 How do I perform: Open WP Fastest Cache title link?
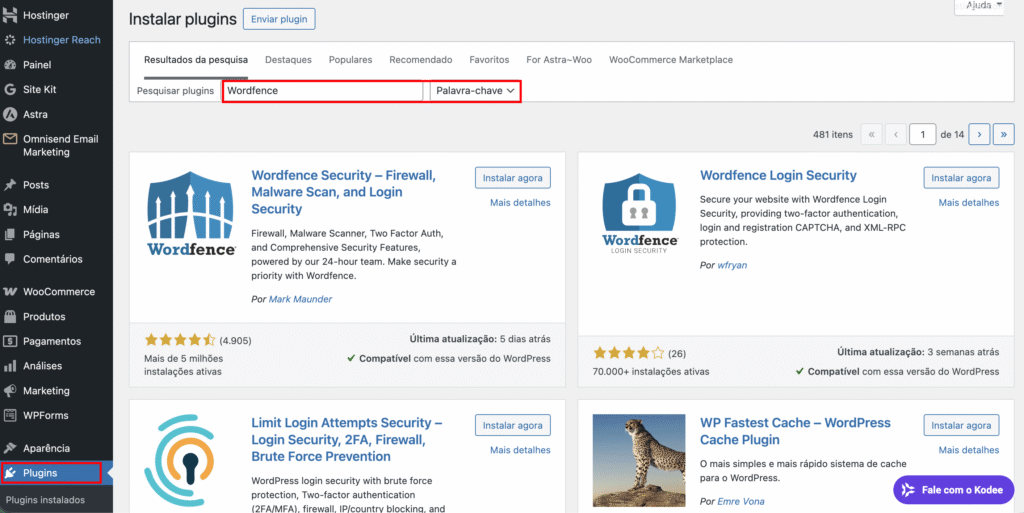[x=795, y=431]
